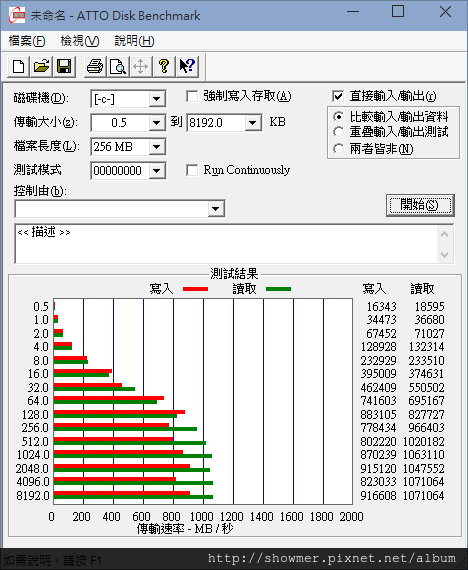Start the benchmark with 開始 button

[x=420, y=205]
